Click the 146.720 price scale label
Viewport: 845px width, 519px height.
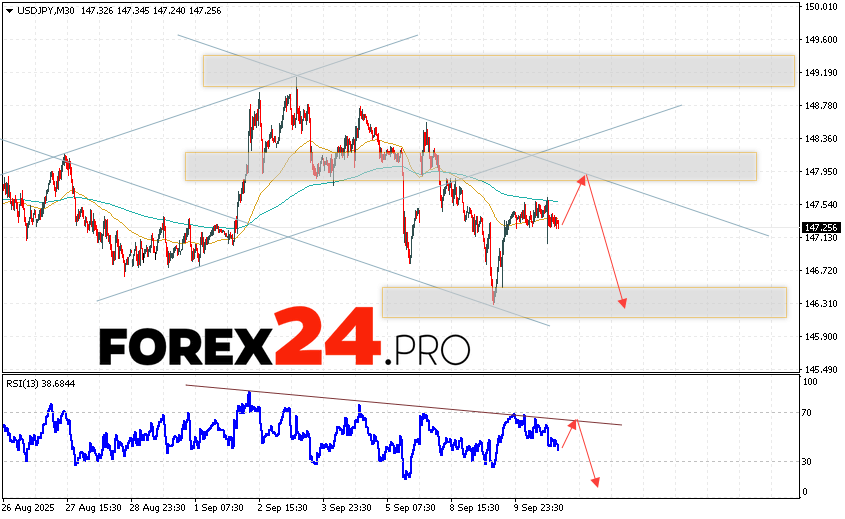click(821, 271)
